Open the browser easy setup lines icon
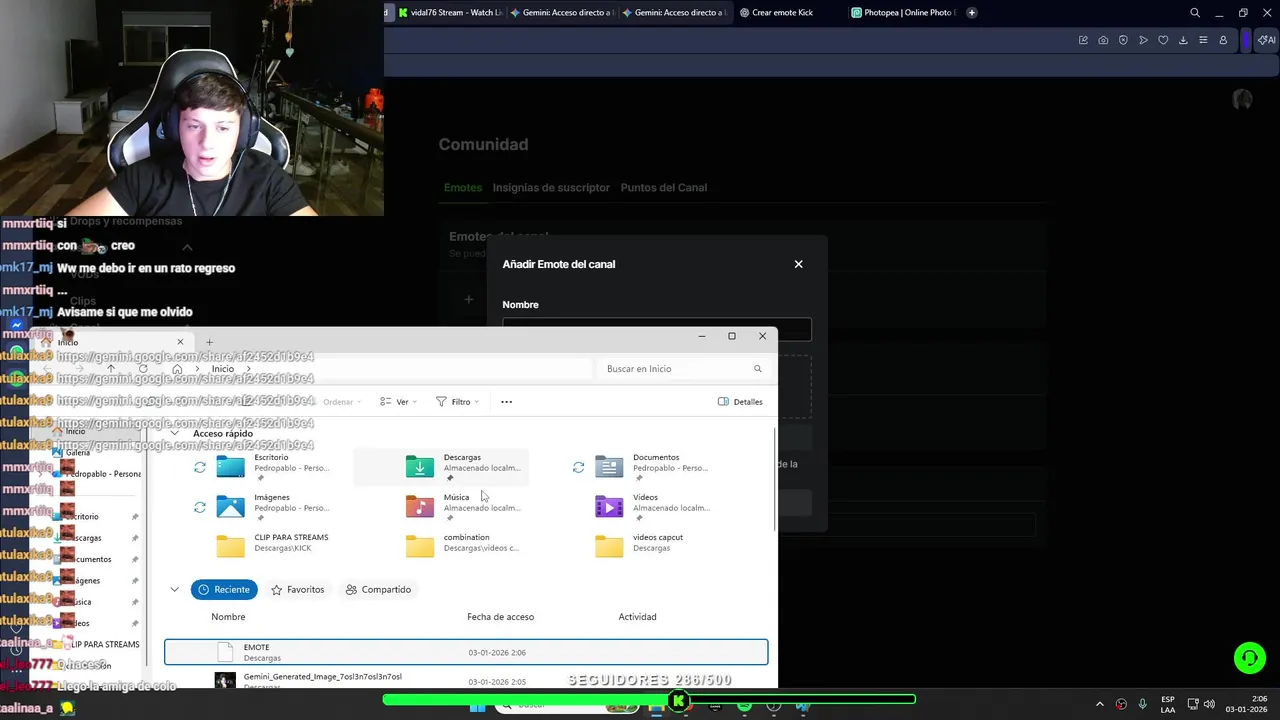 (x=1203, y=40)
